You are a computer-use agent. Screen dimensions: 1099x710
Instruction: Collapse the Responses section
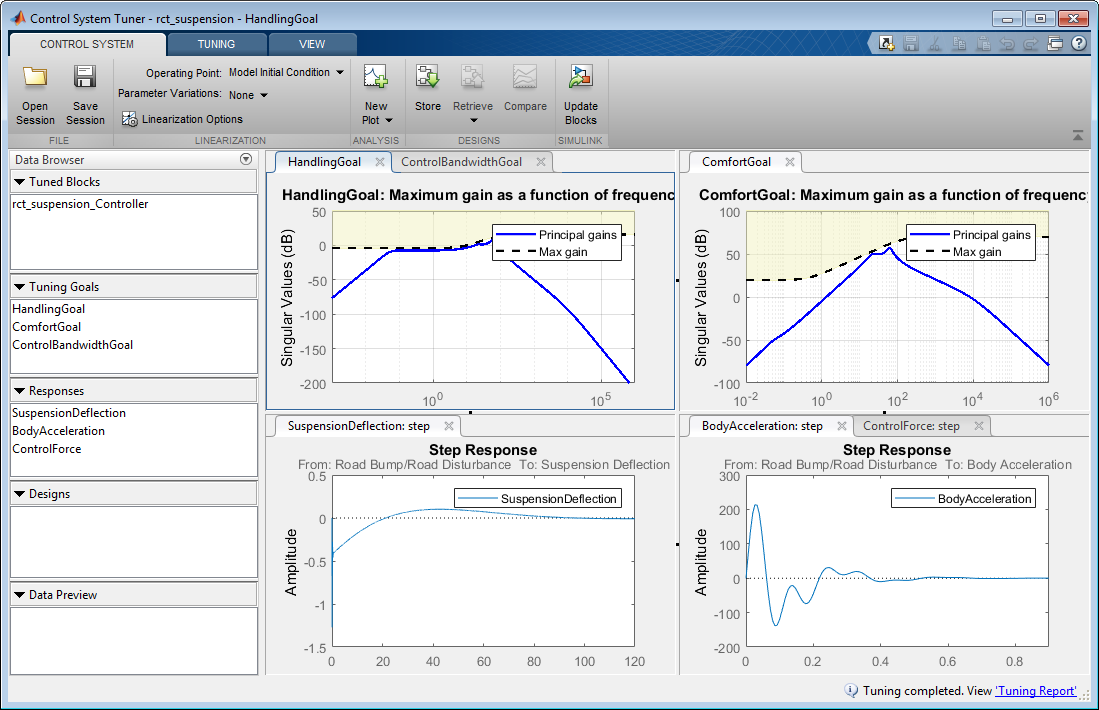pyautogui.click(x=20, y=391)
